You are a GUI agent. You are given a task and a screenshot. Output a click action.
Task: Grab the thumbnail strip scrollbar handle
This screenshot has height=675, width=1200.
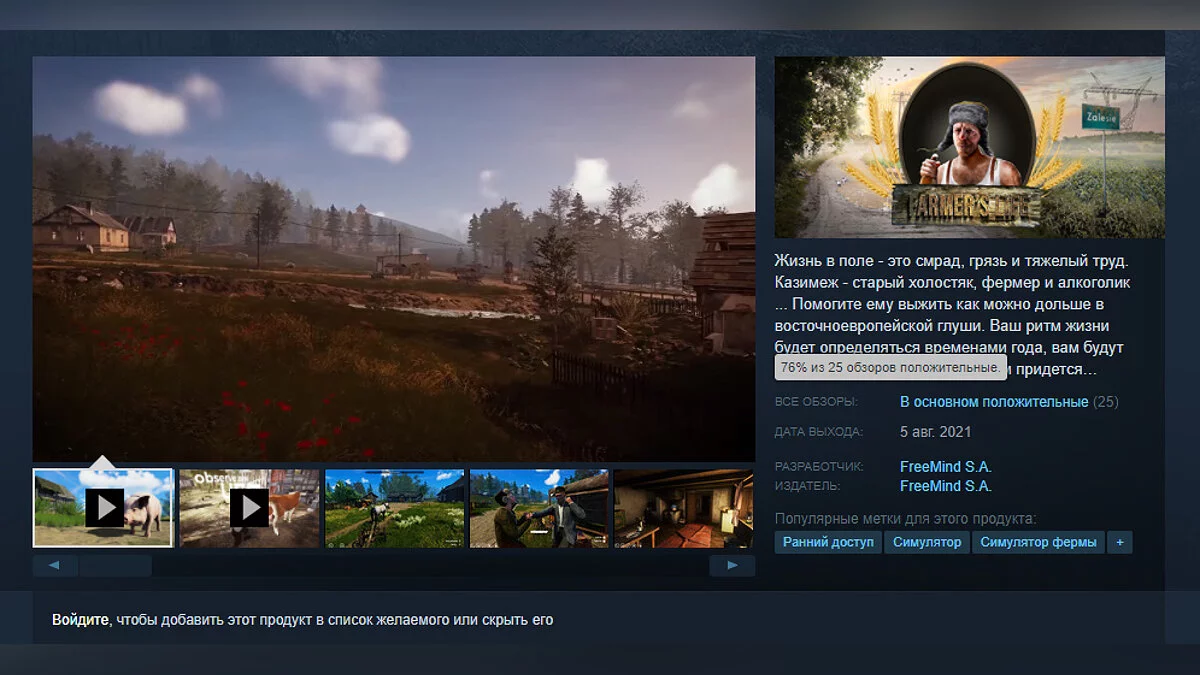pyautogui.click(x=115, y=566)
